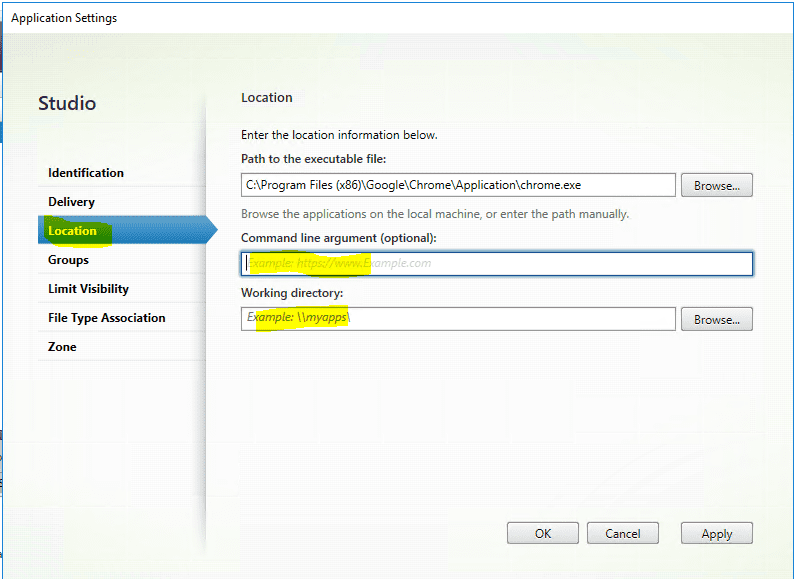Click the 'Studio' heading
The height and width of the screenshot is (579, 794).
[67, 103]
